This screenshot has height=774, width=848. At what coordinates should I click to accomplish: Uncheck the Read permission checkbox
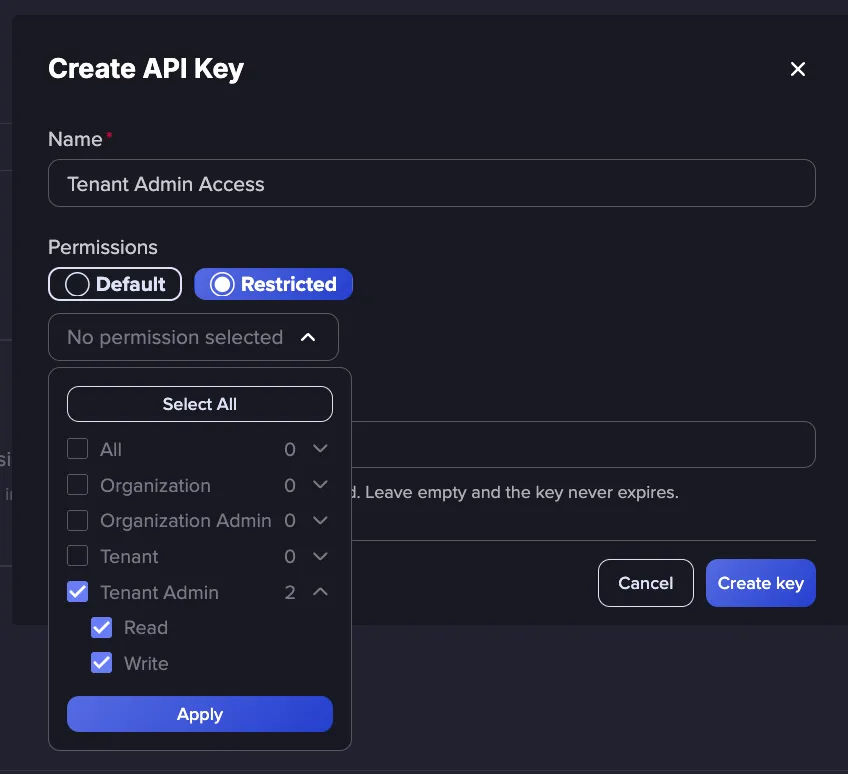coord(102,627)
